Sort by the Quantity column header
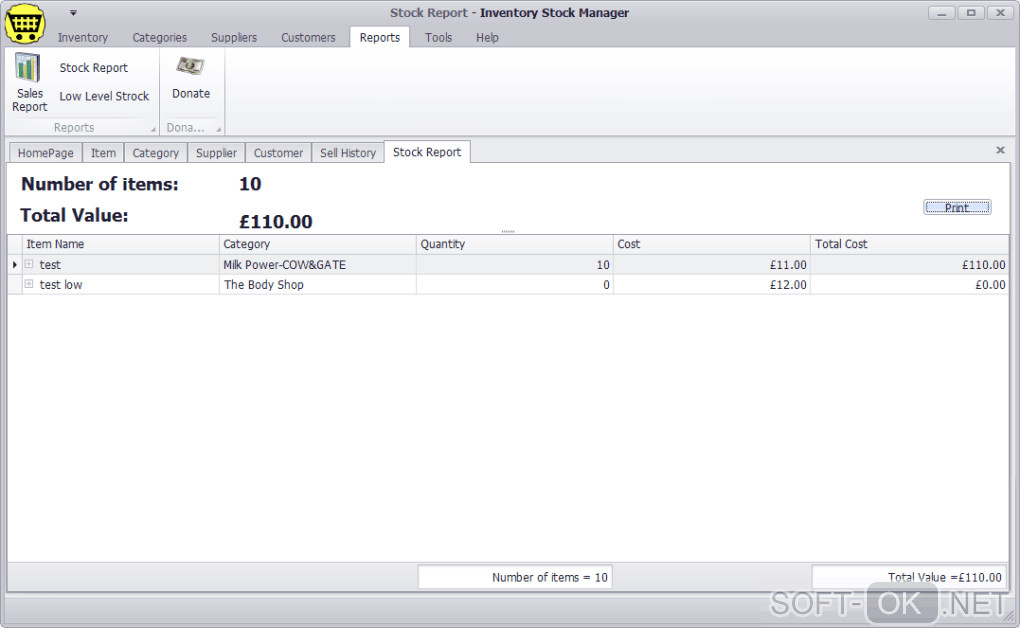This screenshot has height=628, width=1020. [x=515, y=244]
